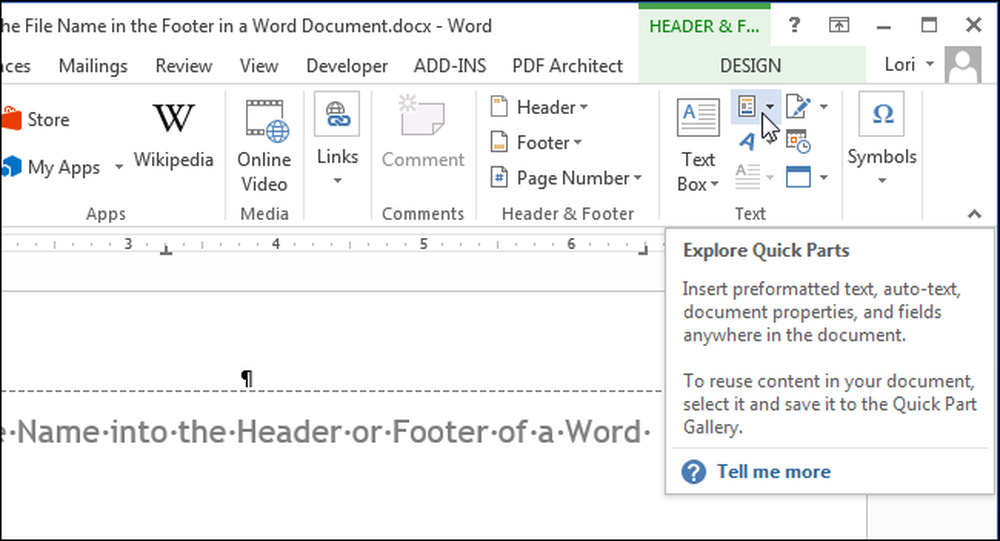Expand the My Apps dropdown arrow

click(119, 167)
